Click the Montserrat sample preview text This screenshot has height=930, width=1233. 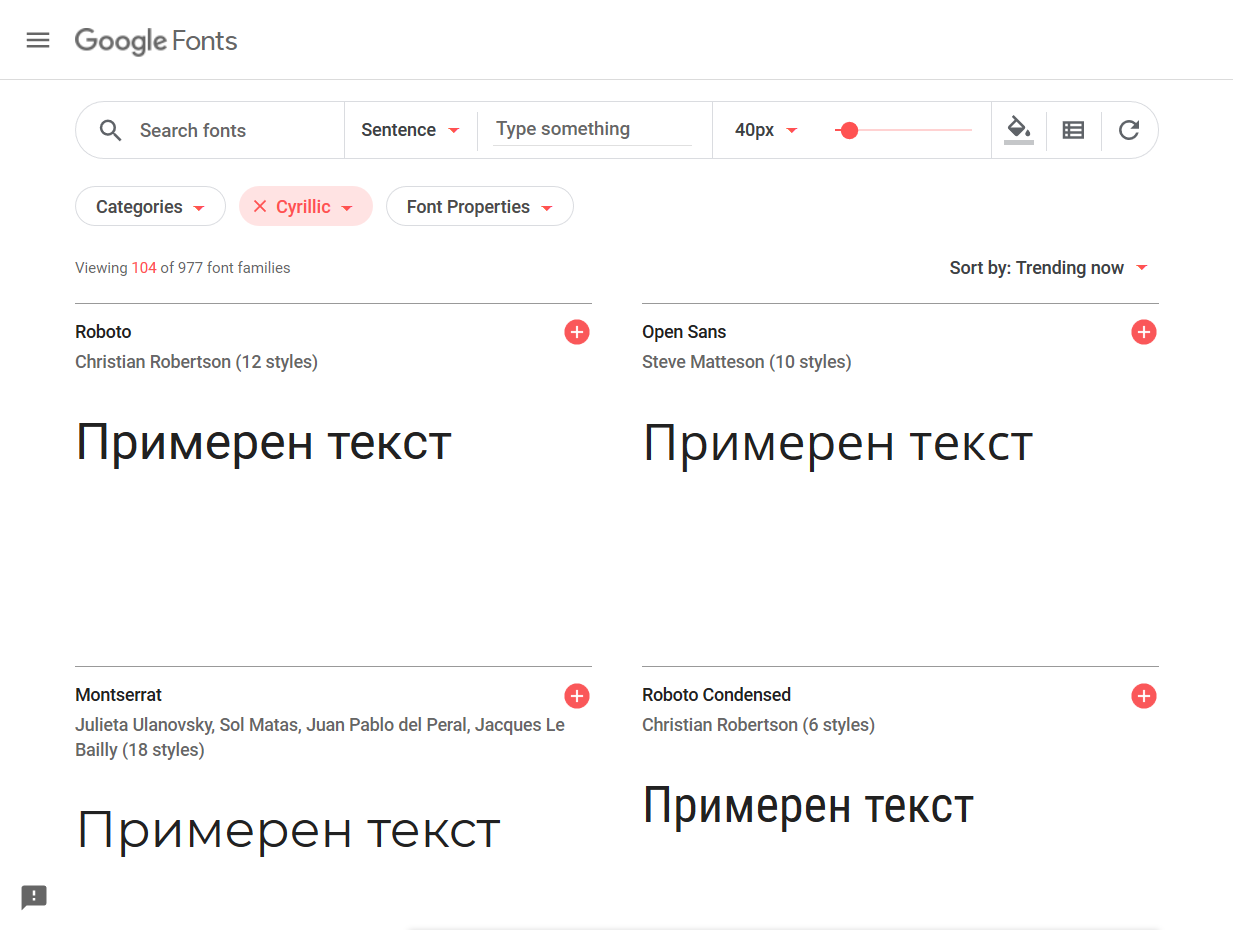pos(288,830)
